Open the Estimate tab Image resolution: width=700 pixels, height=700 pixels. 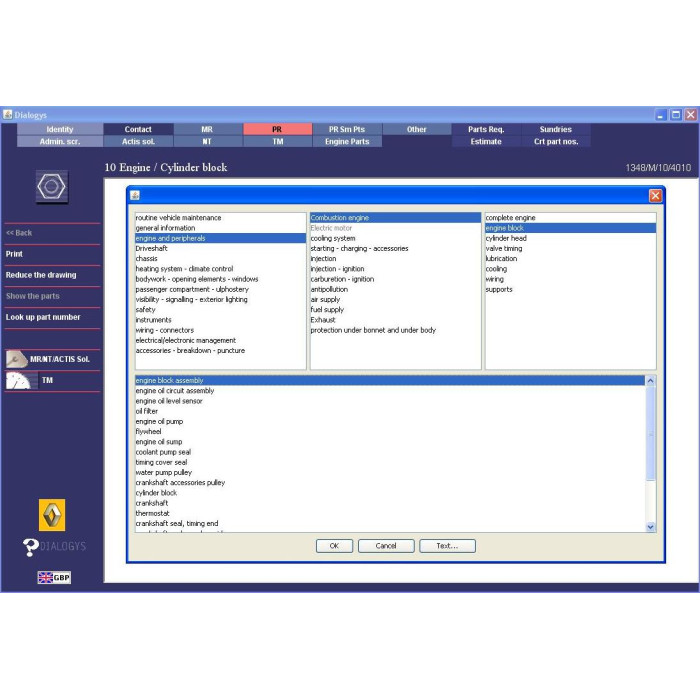coord(486,142)
